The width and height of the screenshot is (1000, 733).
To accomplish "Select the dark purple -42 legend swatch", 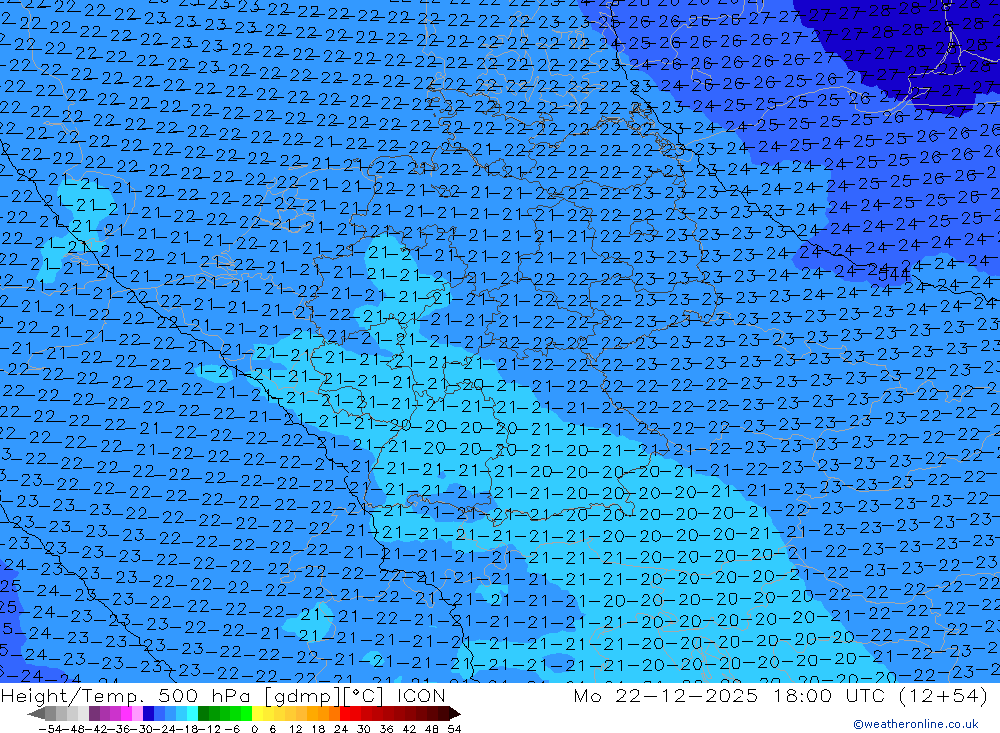I will pyautogui.click(x=94, y=713).
